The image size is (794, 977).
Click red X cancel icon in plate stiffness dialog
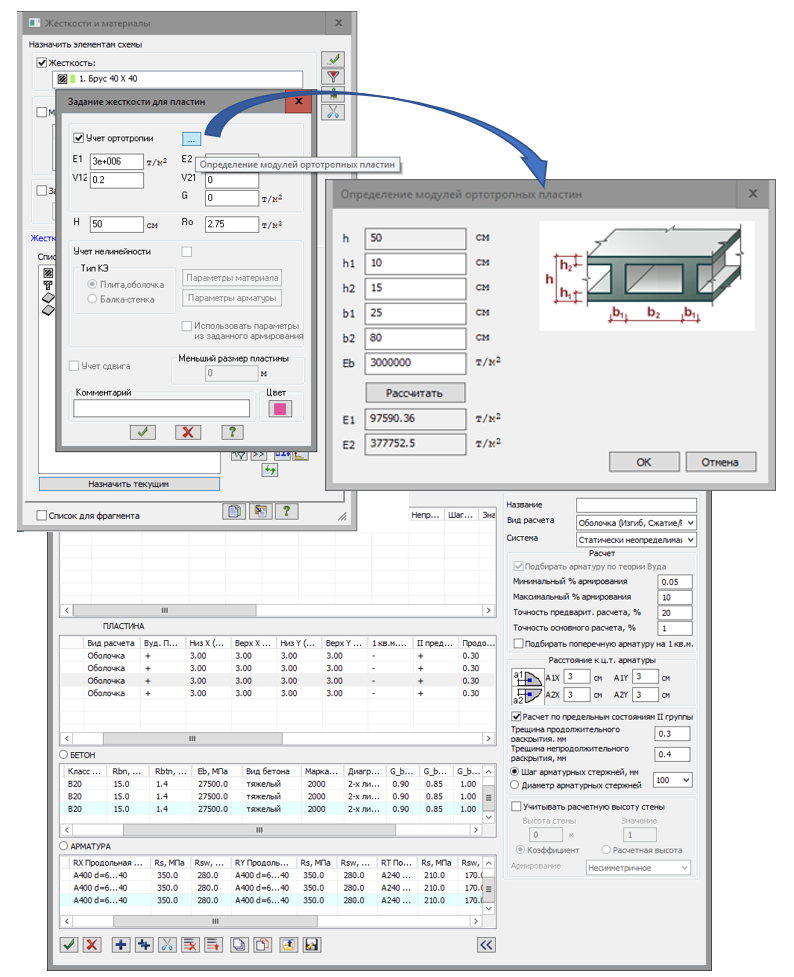point(188,431)
